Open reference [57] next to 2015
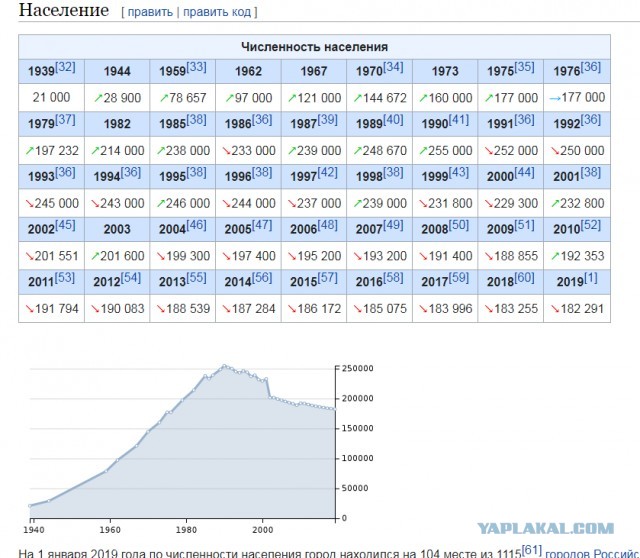Viewport: 640px width, 558px height. 327,278
